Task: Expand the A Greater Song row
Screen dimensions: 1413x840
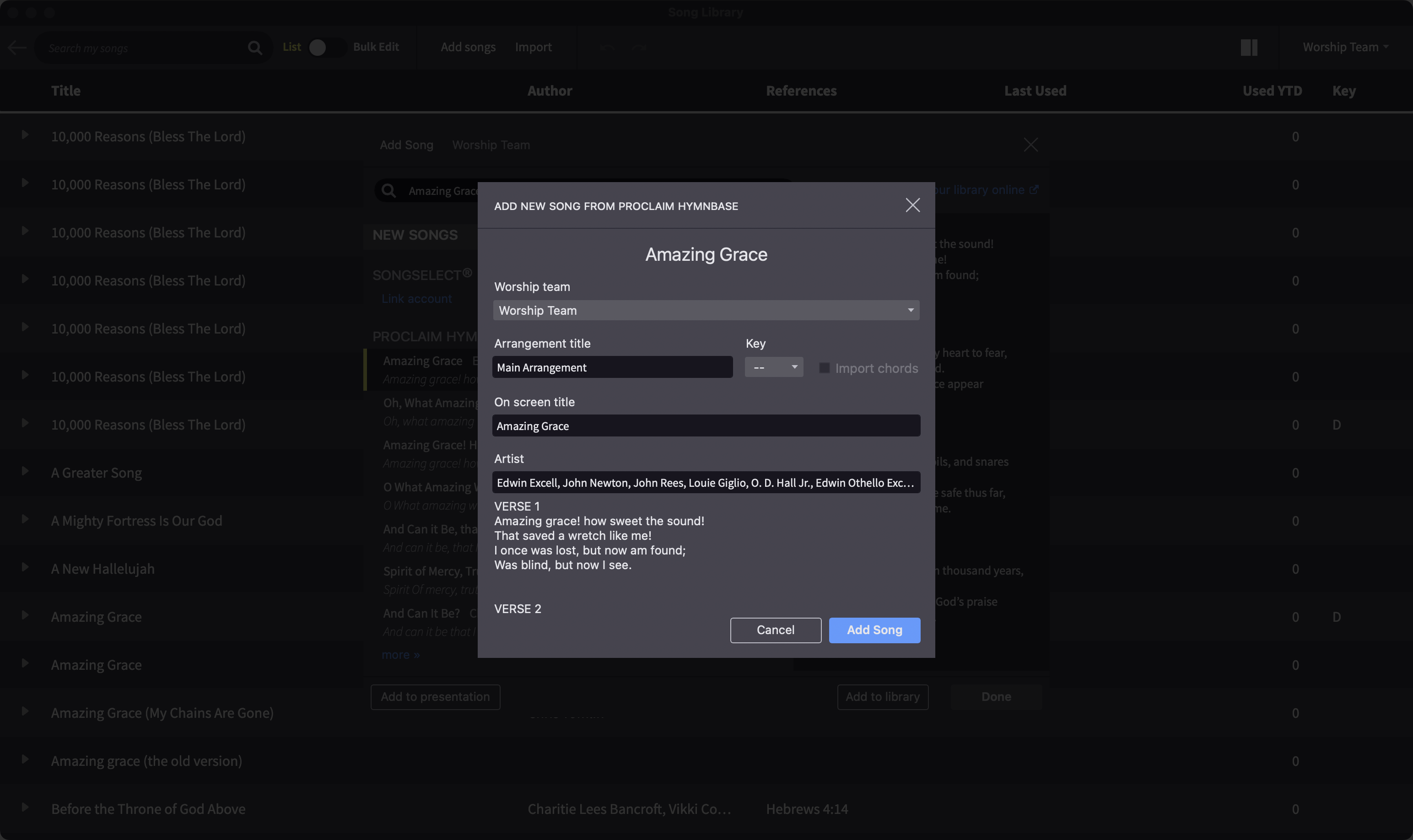Action: [x=25, y=471]
